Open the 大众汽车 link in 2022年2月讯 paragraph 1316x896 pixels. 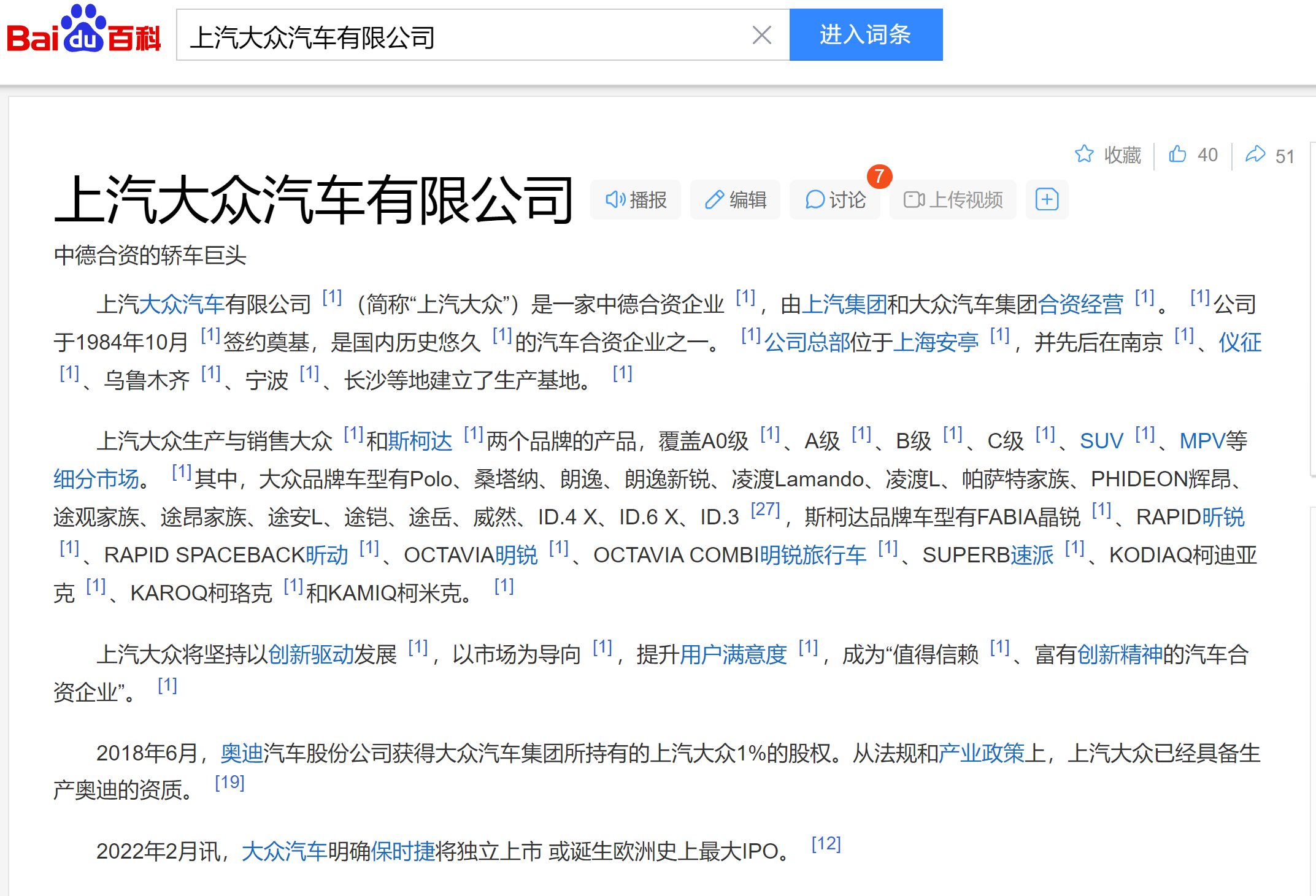[285, 851]
